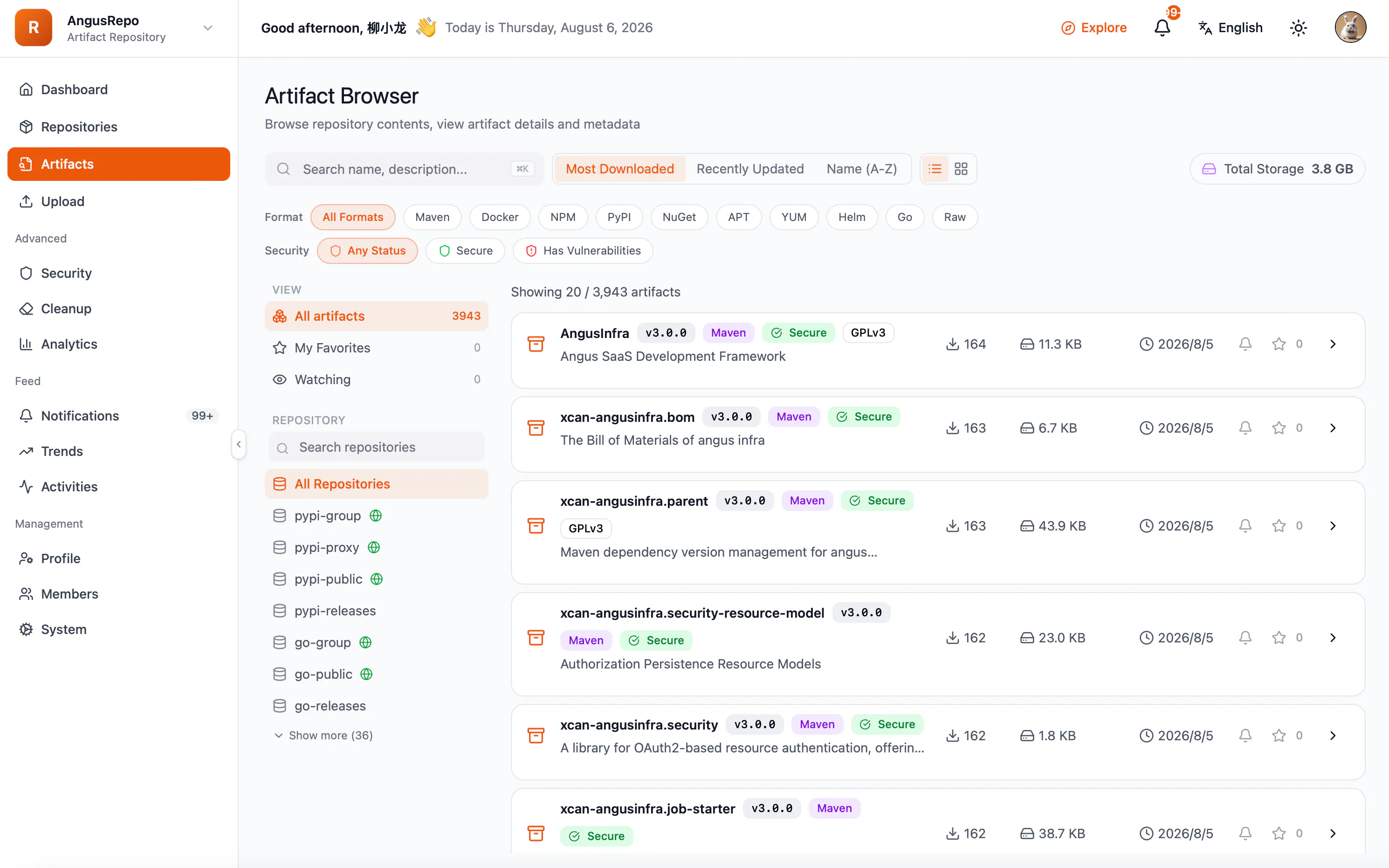Click the user avatar picture
Viewport: 1389px width, 868px height.
click(x=1350, y=28)
